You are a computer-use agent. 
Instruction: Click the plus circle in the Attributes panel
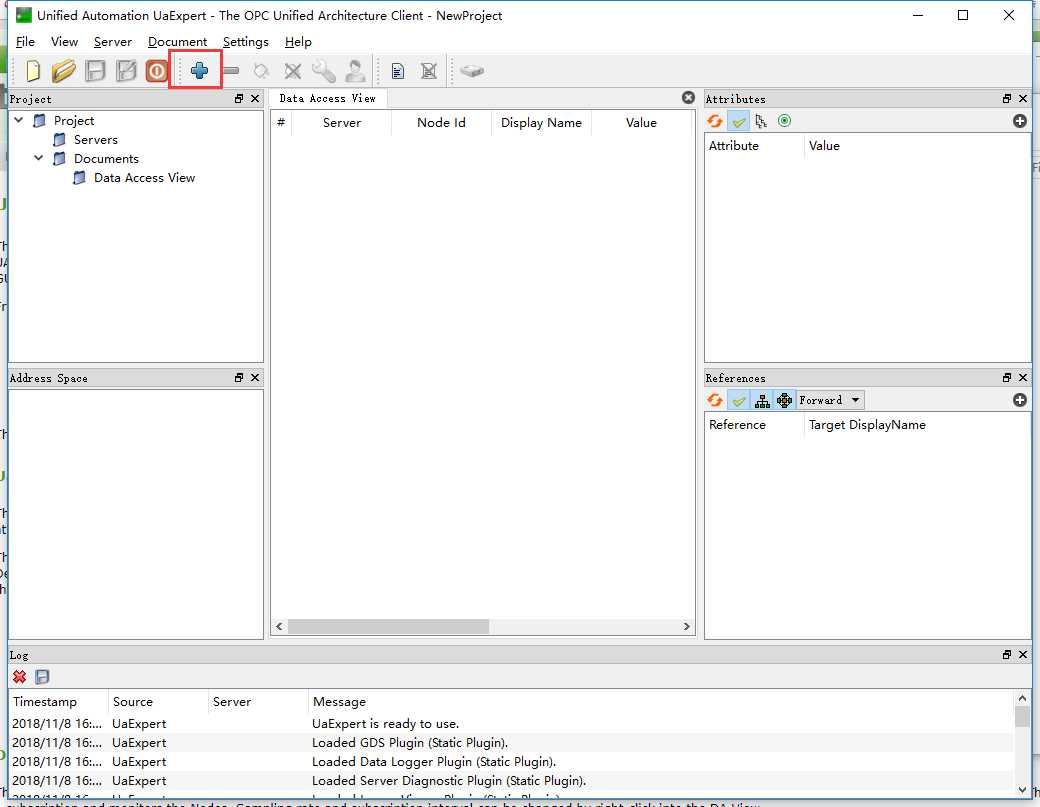pyautogui.click(x=1019, y=121)
